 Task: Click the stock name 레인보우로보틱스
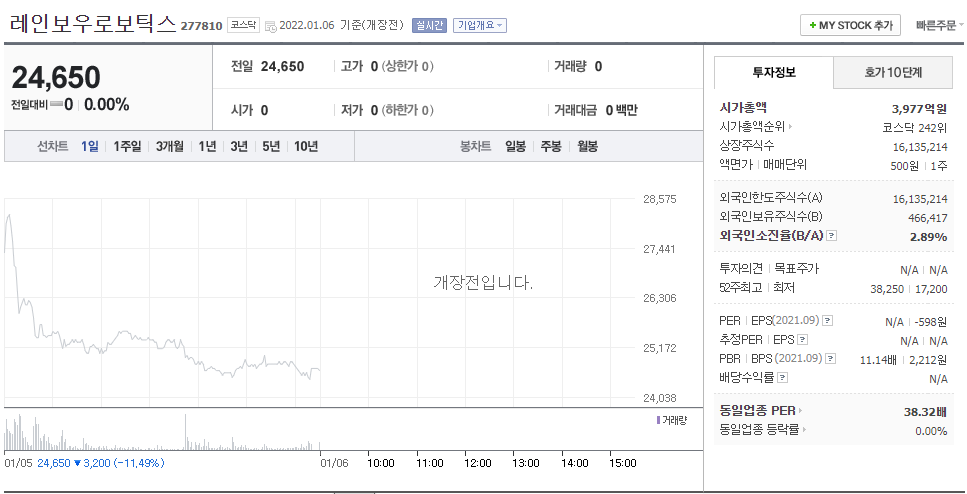click(93, 24)
